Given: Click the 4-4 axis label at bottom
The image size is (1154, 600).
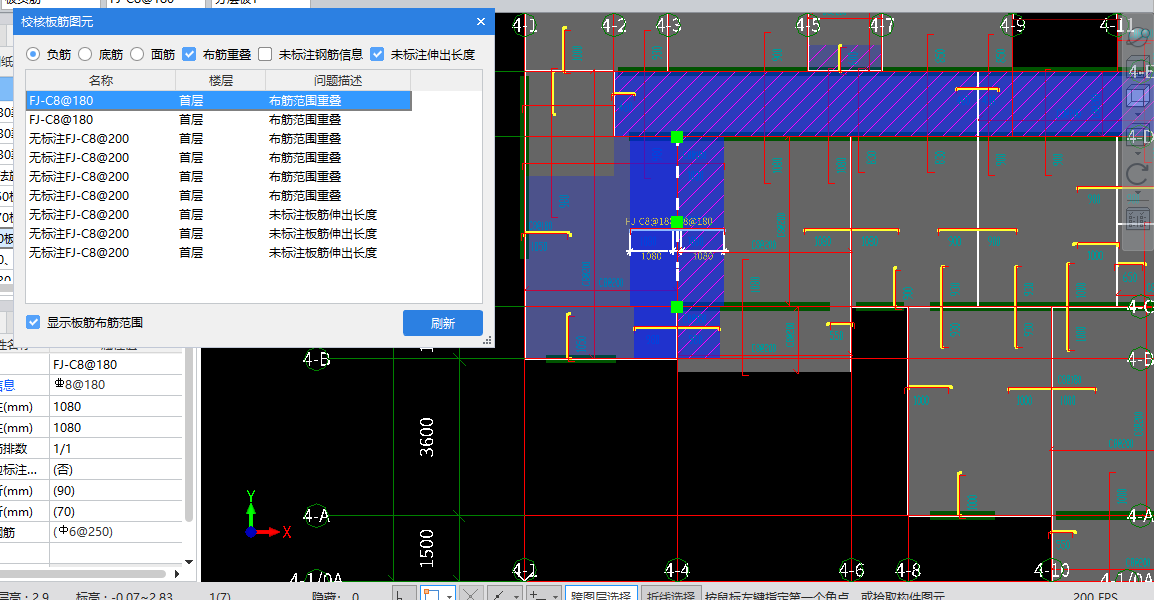Looking at the screenshot, I should 677,570.
